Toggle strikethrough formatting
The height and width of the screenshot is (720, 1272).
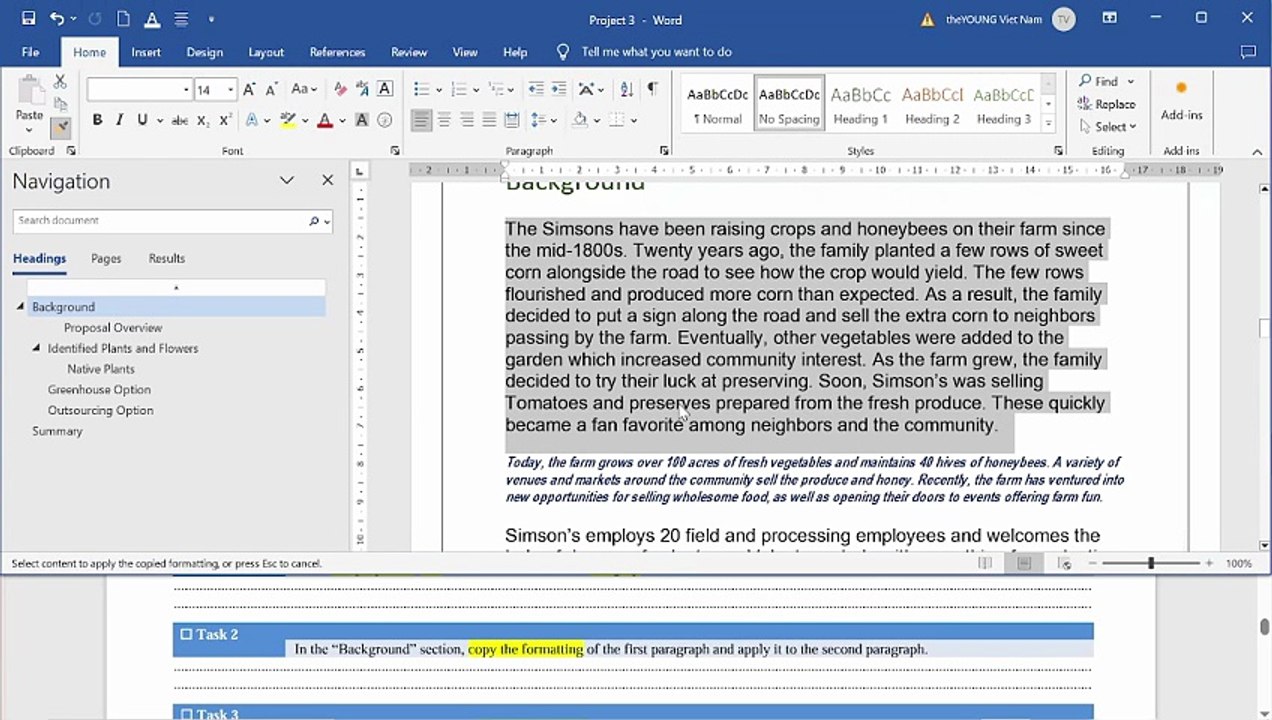(179, 120)
